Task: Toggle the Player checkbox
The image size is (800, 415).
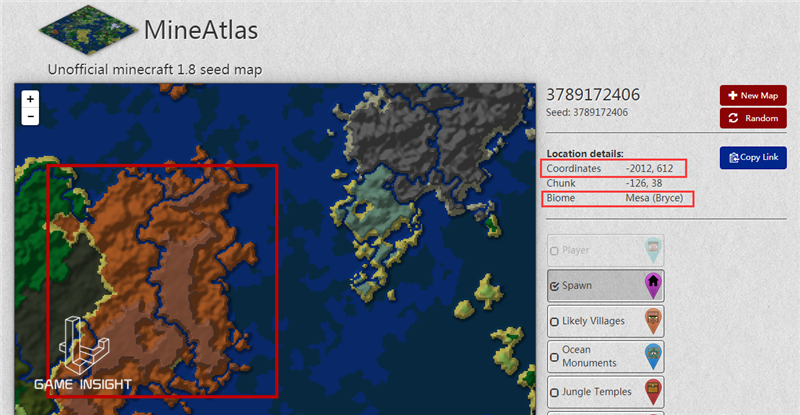Action: [x=555, y=251]
